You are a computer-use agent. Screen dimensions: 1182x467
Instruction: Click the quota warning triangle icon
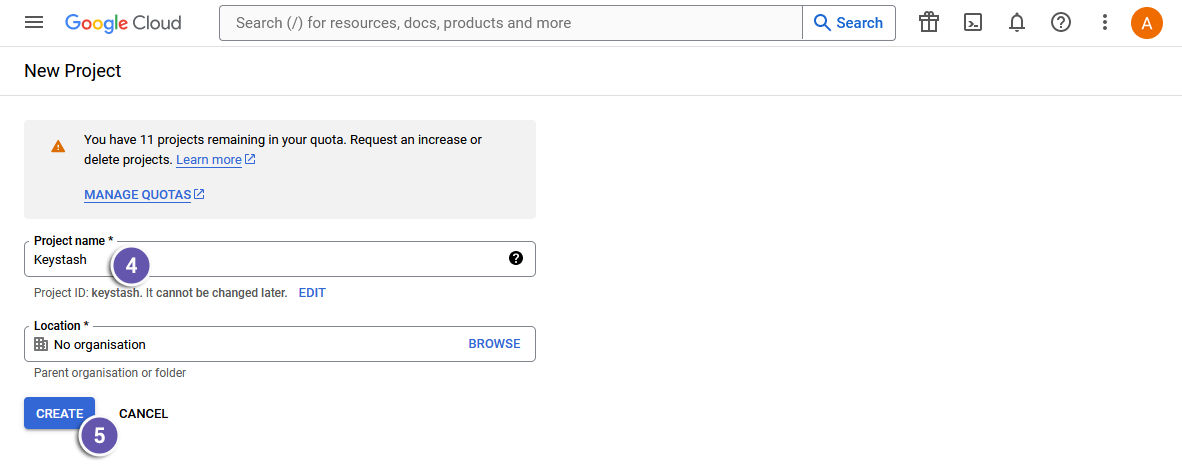(x=58, y=146)
